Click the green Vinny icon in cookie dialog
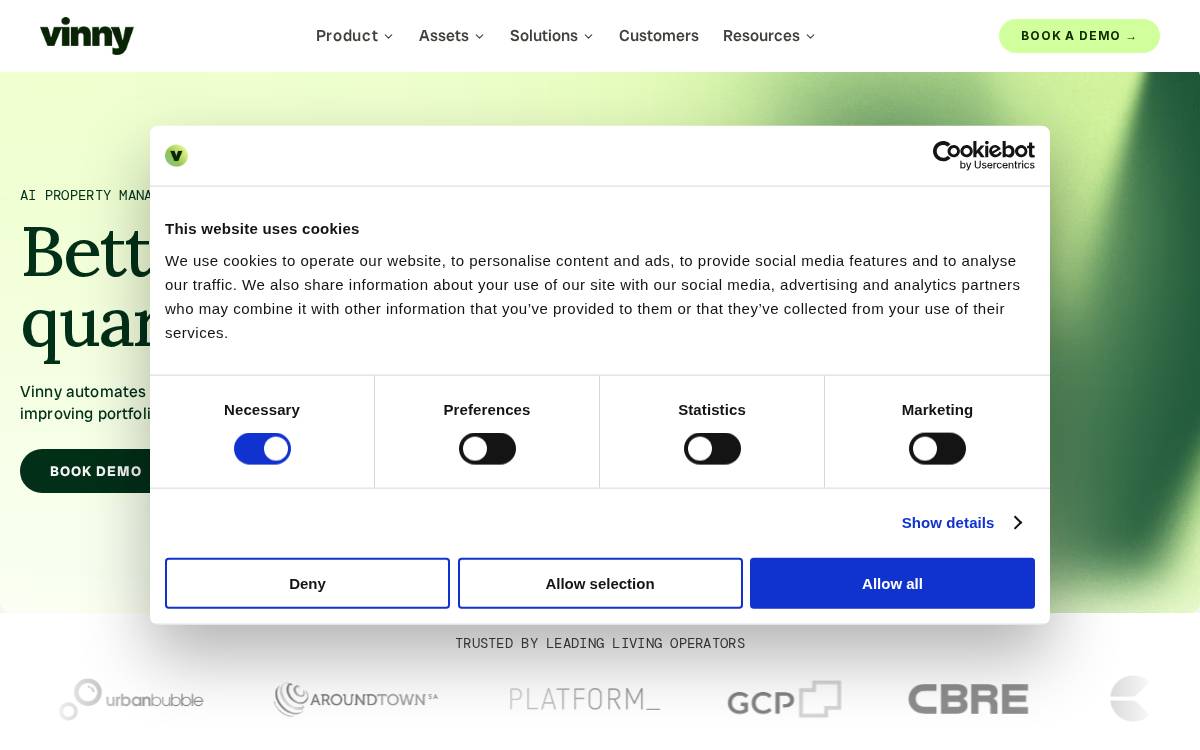The image size is (1200, 750). (x=176, y=156)
